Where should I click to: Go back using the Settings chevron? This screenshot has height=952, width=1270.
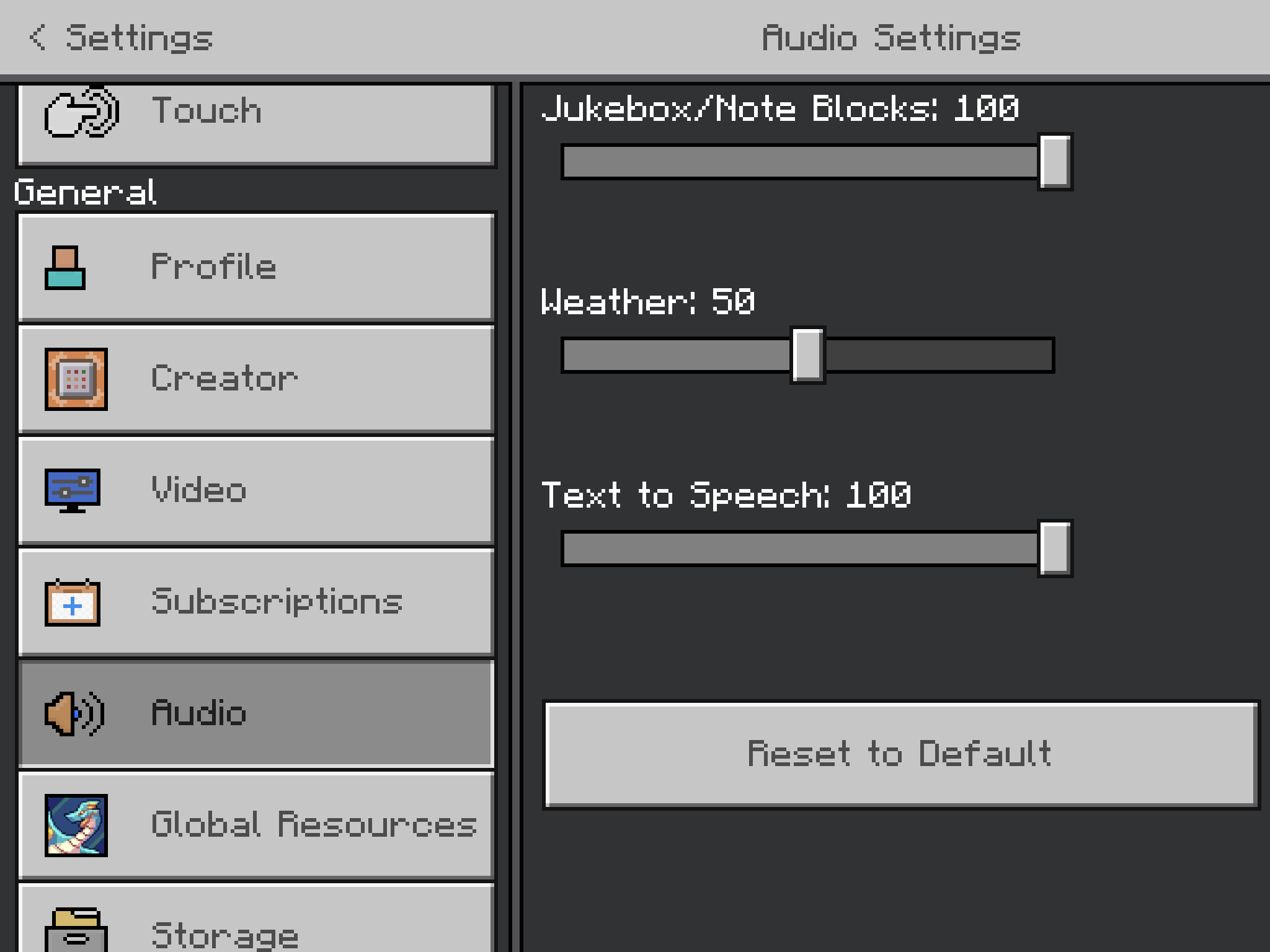pos(37,38)
